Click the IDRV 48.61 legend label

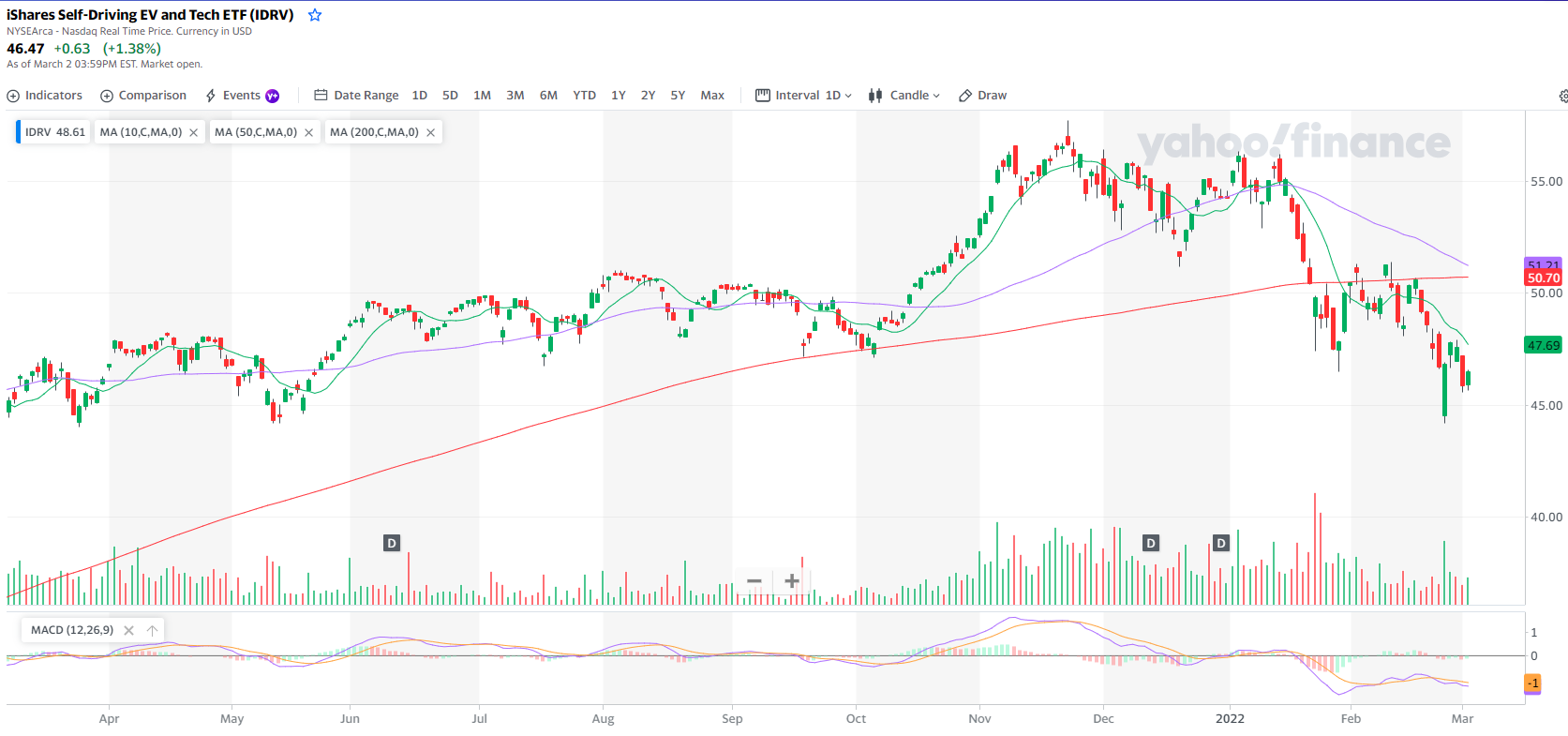[x=54, y=132]
